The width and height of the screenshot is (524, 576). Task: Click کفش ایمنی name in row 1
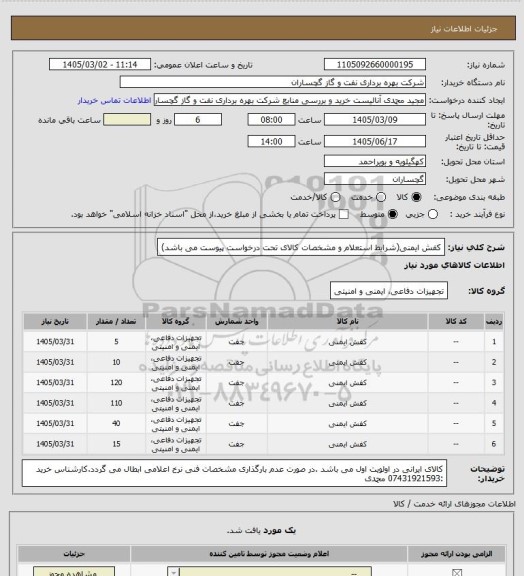pos(348,342)
